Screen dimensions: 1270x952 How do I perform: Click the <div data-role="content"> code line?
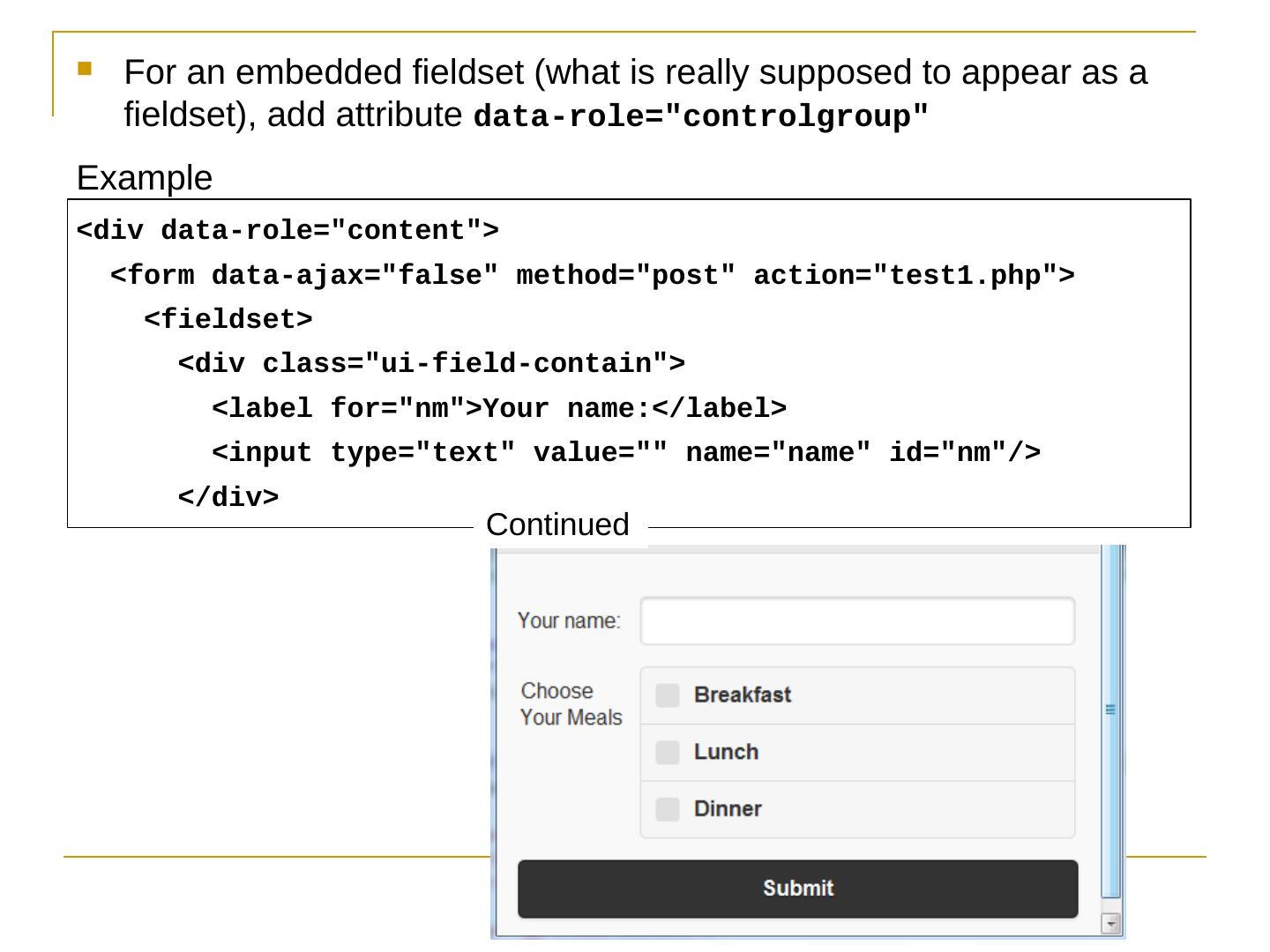point(288,230)
